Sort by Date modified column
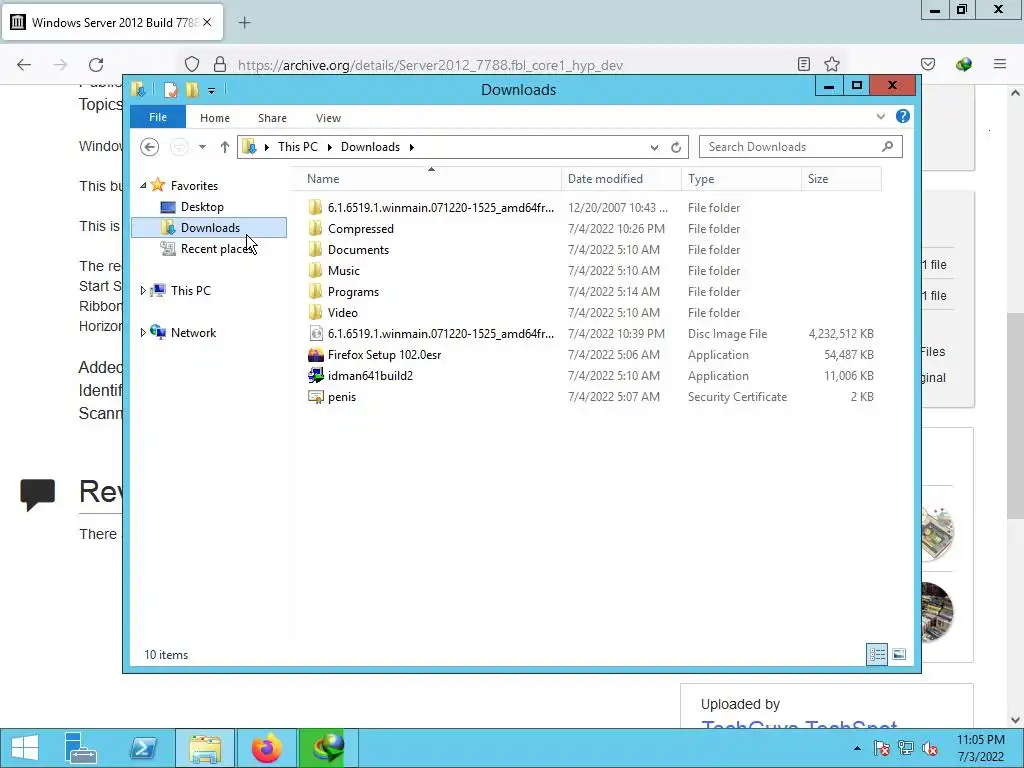The image size is (1024, 768). click(621, 179)
